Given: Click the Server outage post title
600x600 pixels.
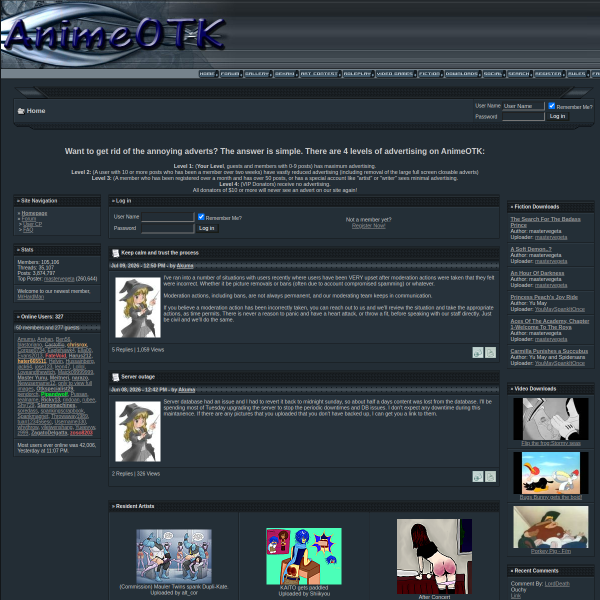Looking at the screenshot, I should 138,377.
